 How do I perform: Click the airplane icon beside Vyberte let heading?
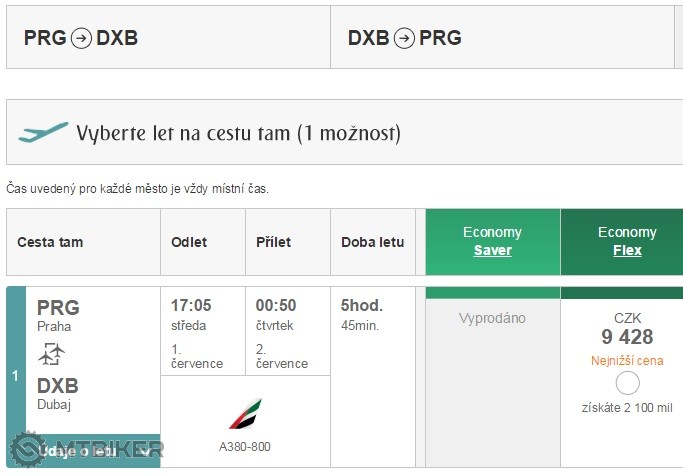43,133
